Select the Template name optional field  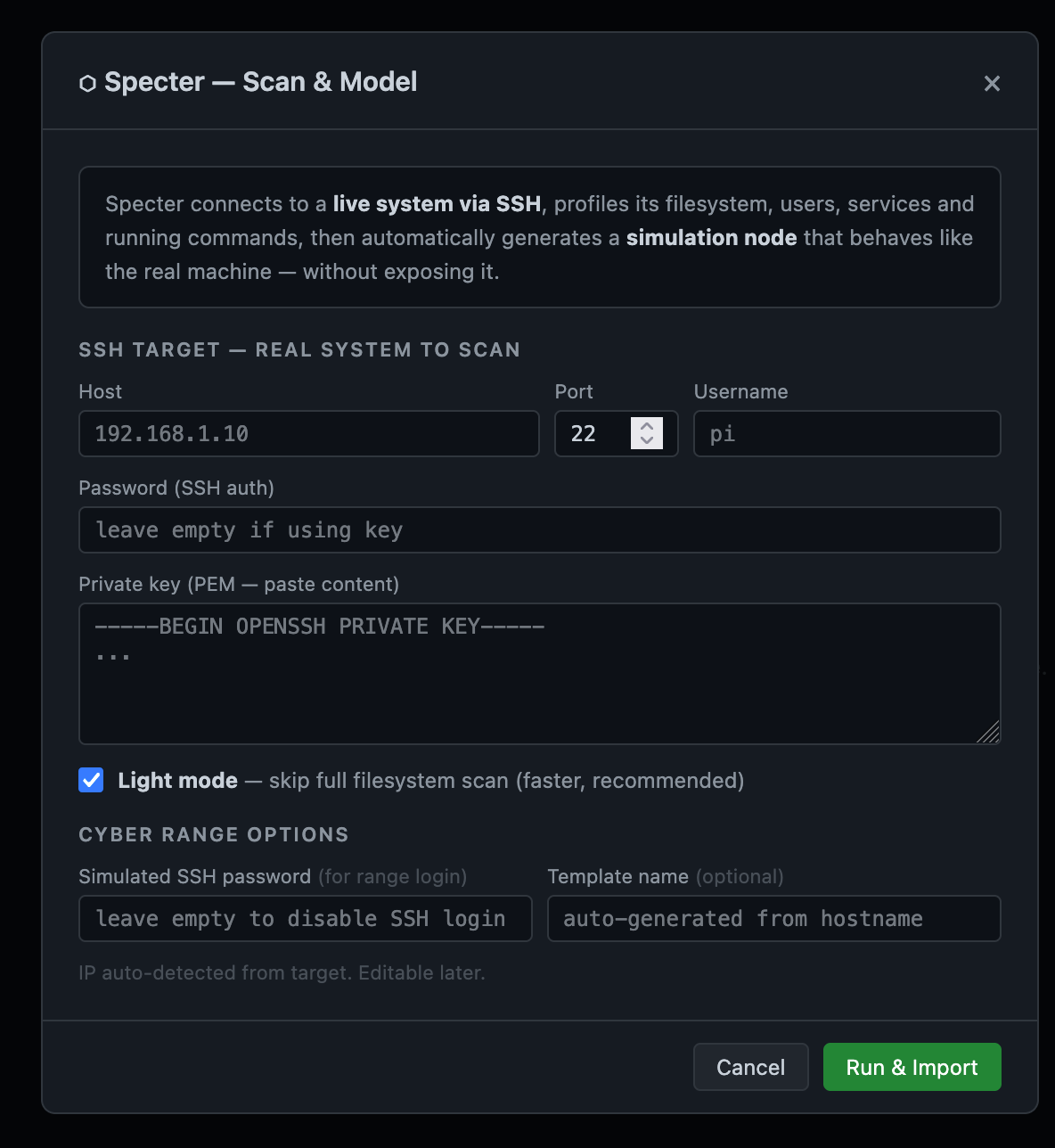coord(773,918)
